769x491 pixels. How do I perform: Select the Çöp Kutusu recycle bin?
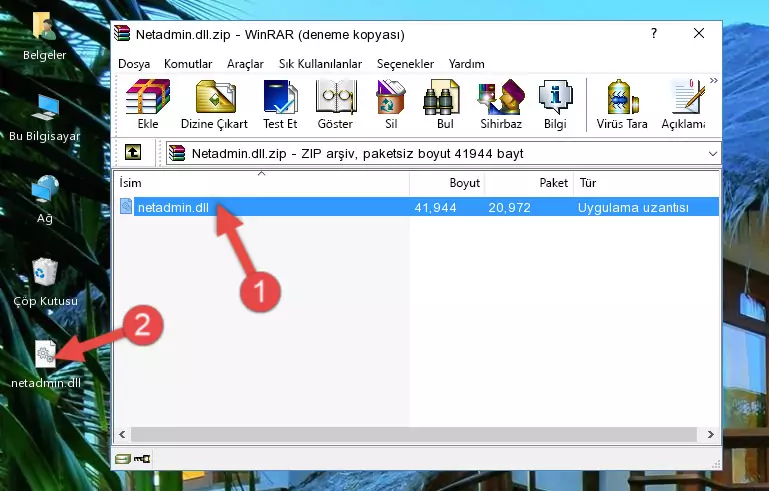point(45,282)
